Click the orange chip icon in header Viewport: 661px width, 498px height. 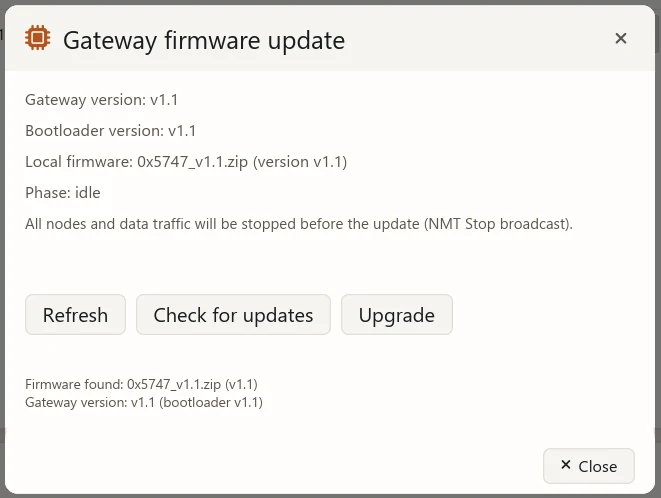[x=38, y=38]
